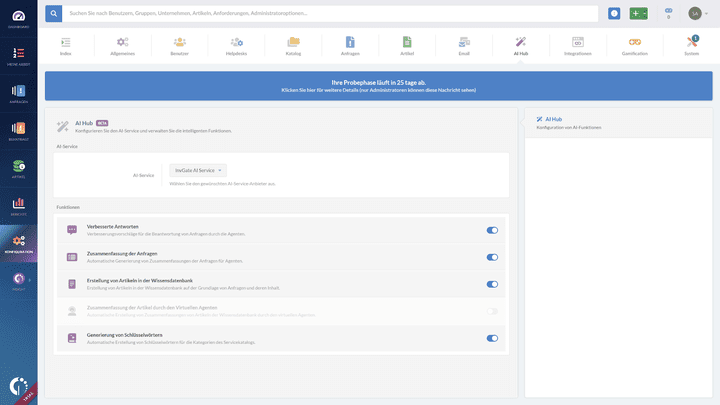
Task: Expand the Insight sidebar arrow
Action: [x=30, y=280]
